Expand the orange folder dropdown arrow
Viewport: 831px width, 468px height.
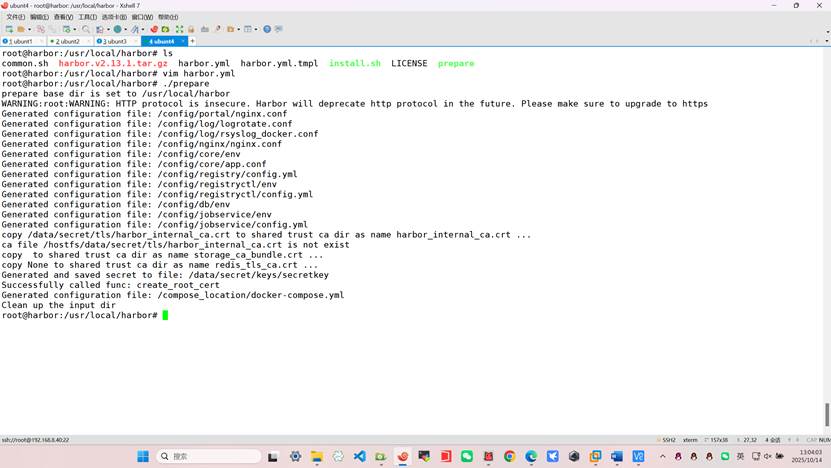pyautogui.click(x=239, y=29)
